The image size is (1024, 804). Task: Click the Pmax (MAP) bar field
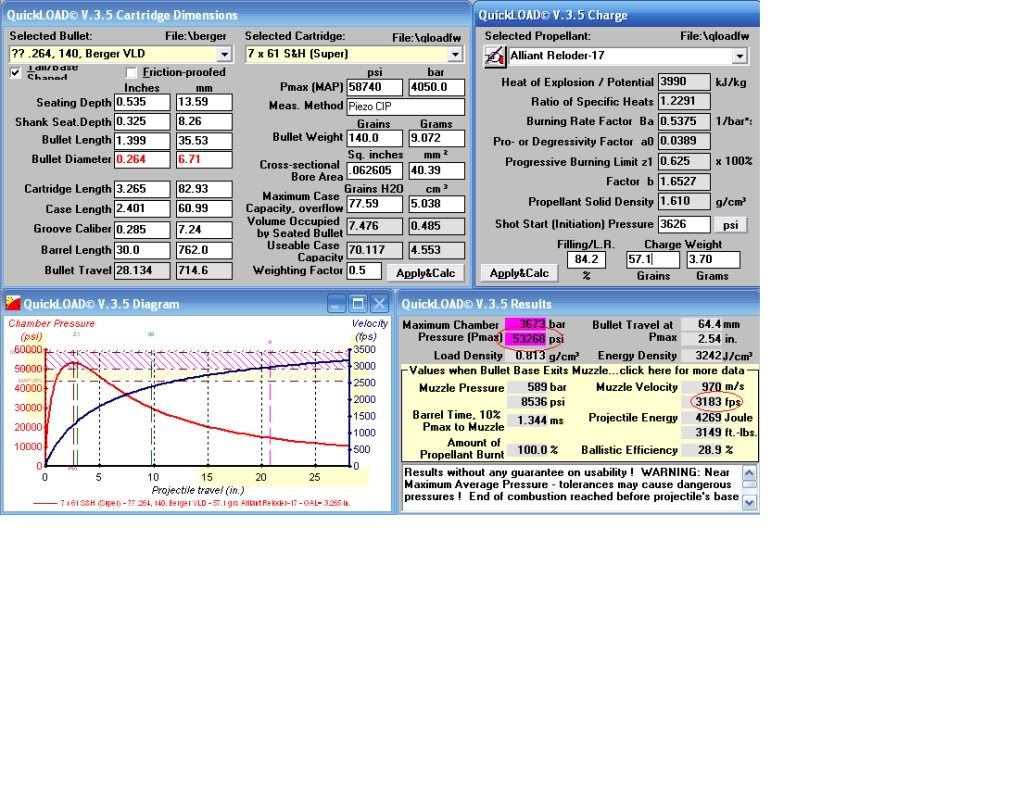(x=436, y=88)
